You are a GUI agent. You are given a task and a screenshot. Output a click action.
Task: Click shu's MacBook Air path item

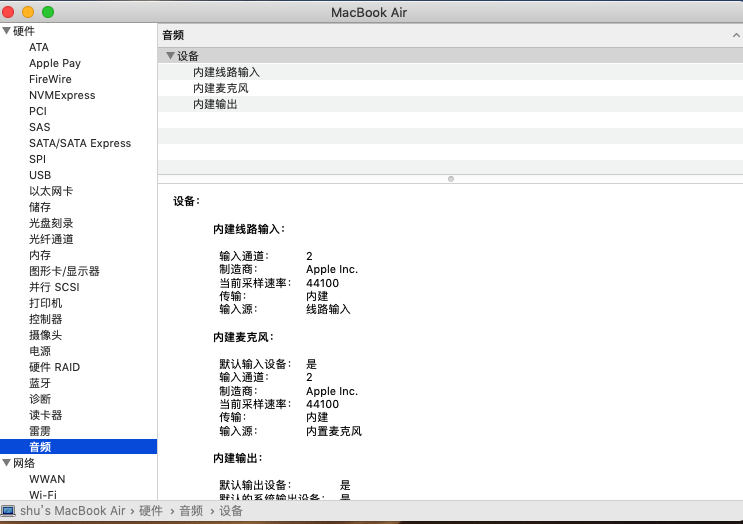[72, 511]
